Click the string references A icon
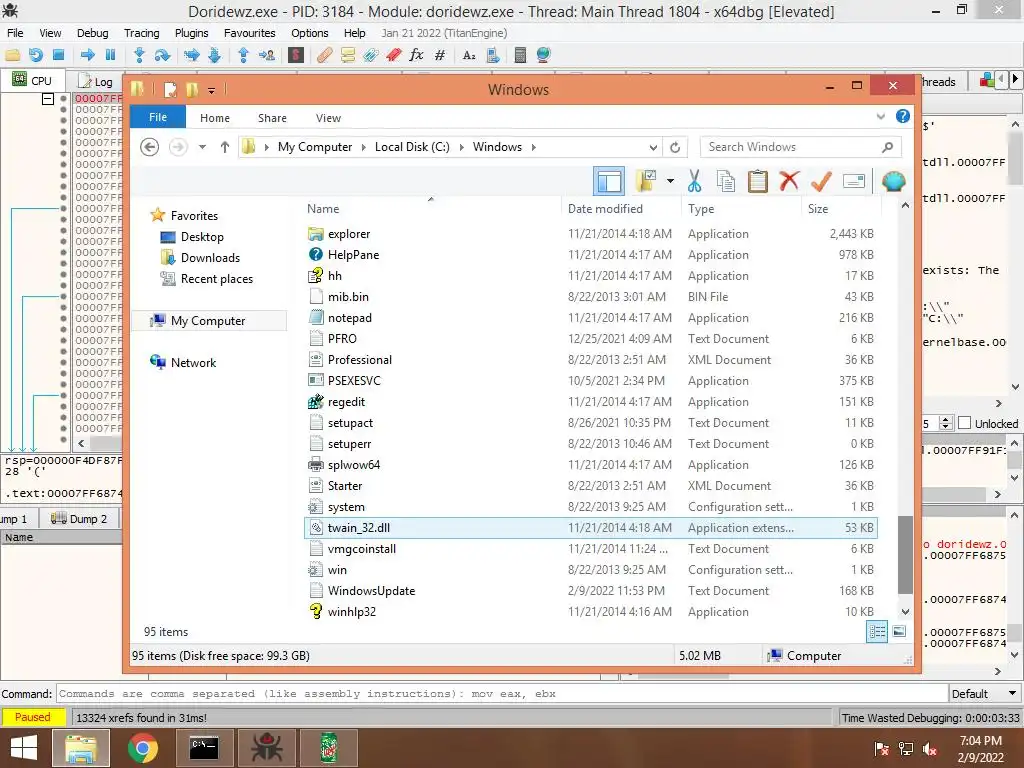The width and height of the screenshot is (1024, 768). [469, 56]
